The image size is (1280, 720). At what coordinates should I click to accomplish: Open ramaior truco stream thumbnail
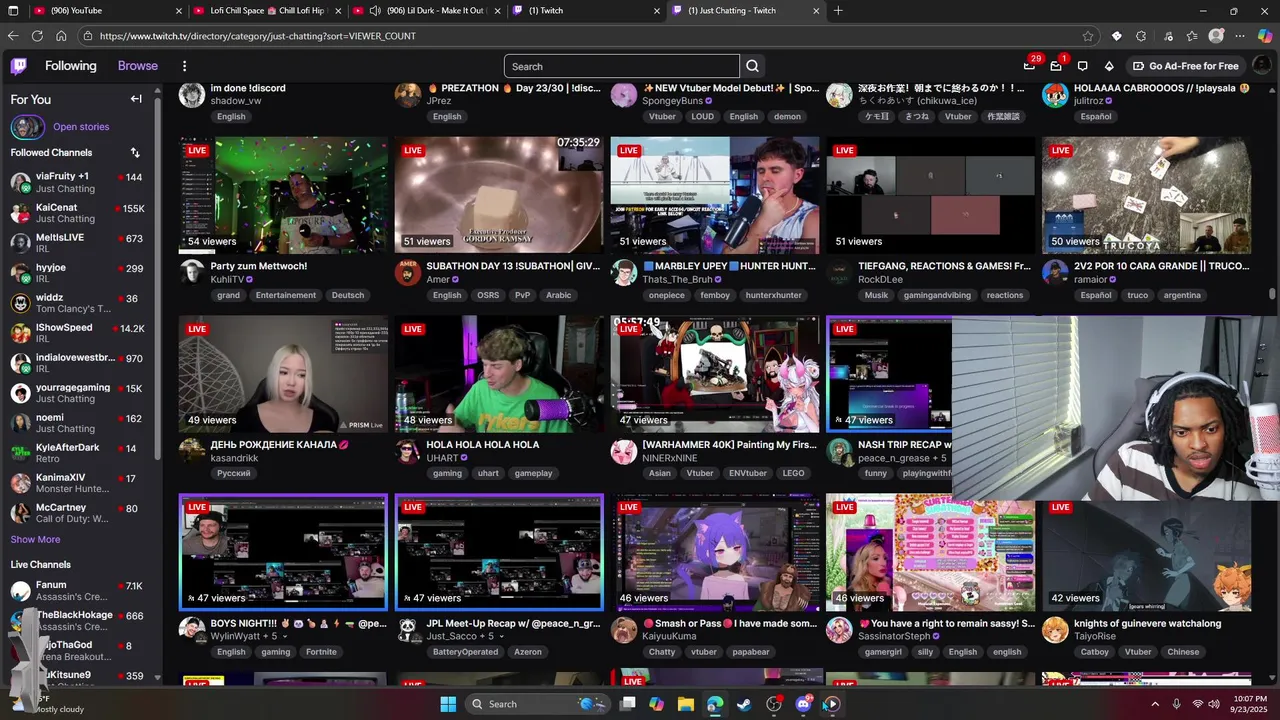pyautogui.click(x=1146, y=196)
